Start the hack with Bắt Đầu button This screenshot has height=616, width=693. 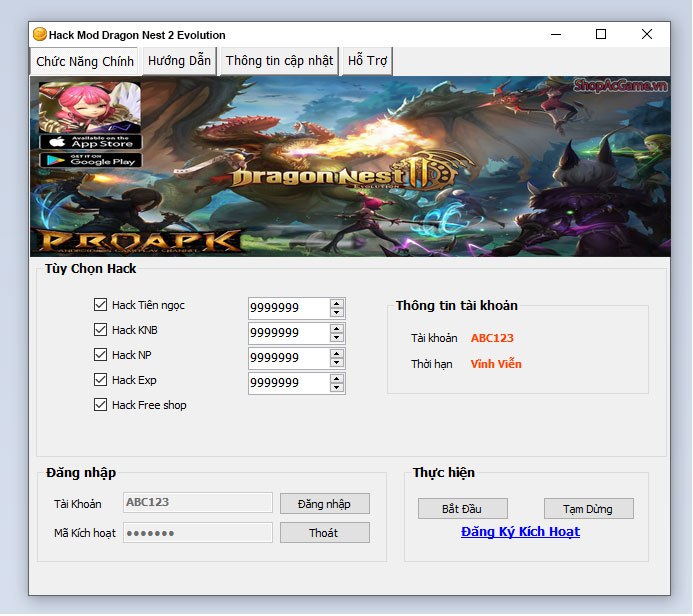point(462,509)
